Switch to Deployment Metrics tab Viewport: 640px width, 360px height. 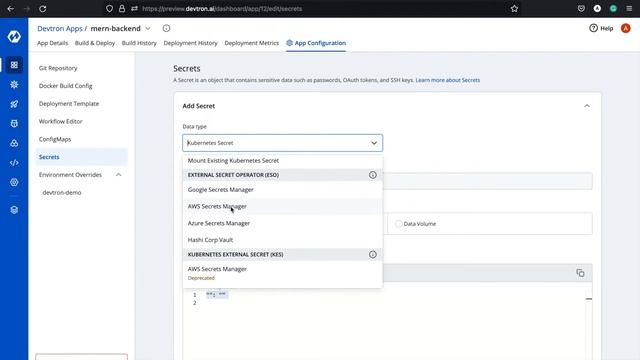pos(251,43)
